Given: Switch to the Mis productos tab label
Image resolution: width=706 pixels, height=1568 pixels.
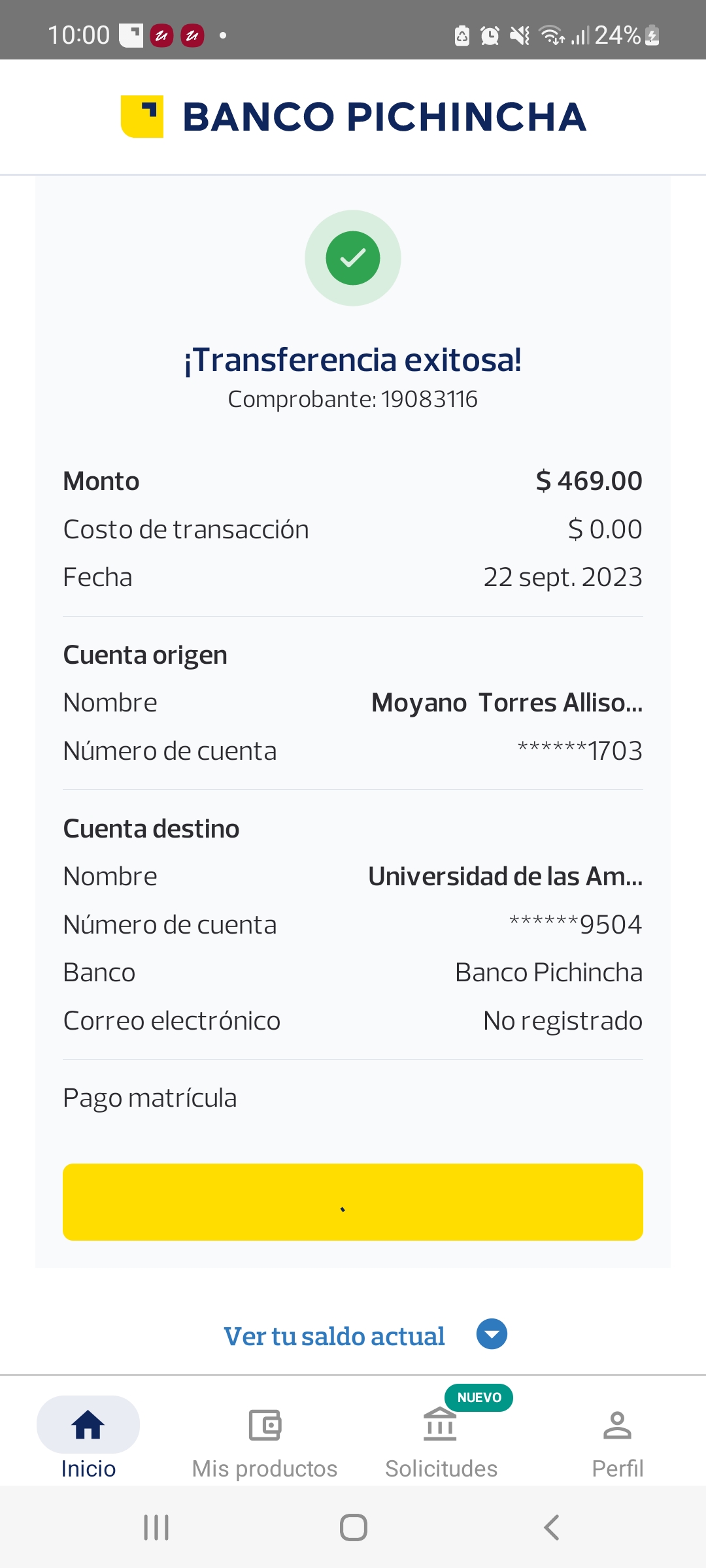Looking at the screenshot, I should (265, 1469).
